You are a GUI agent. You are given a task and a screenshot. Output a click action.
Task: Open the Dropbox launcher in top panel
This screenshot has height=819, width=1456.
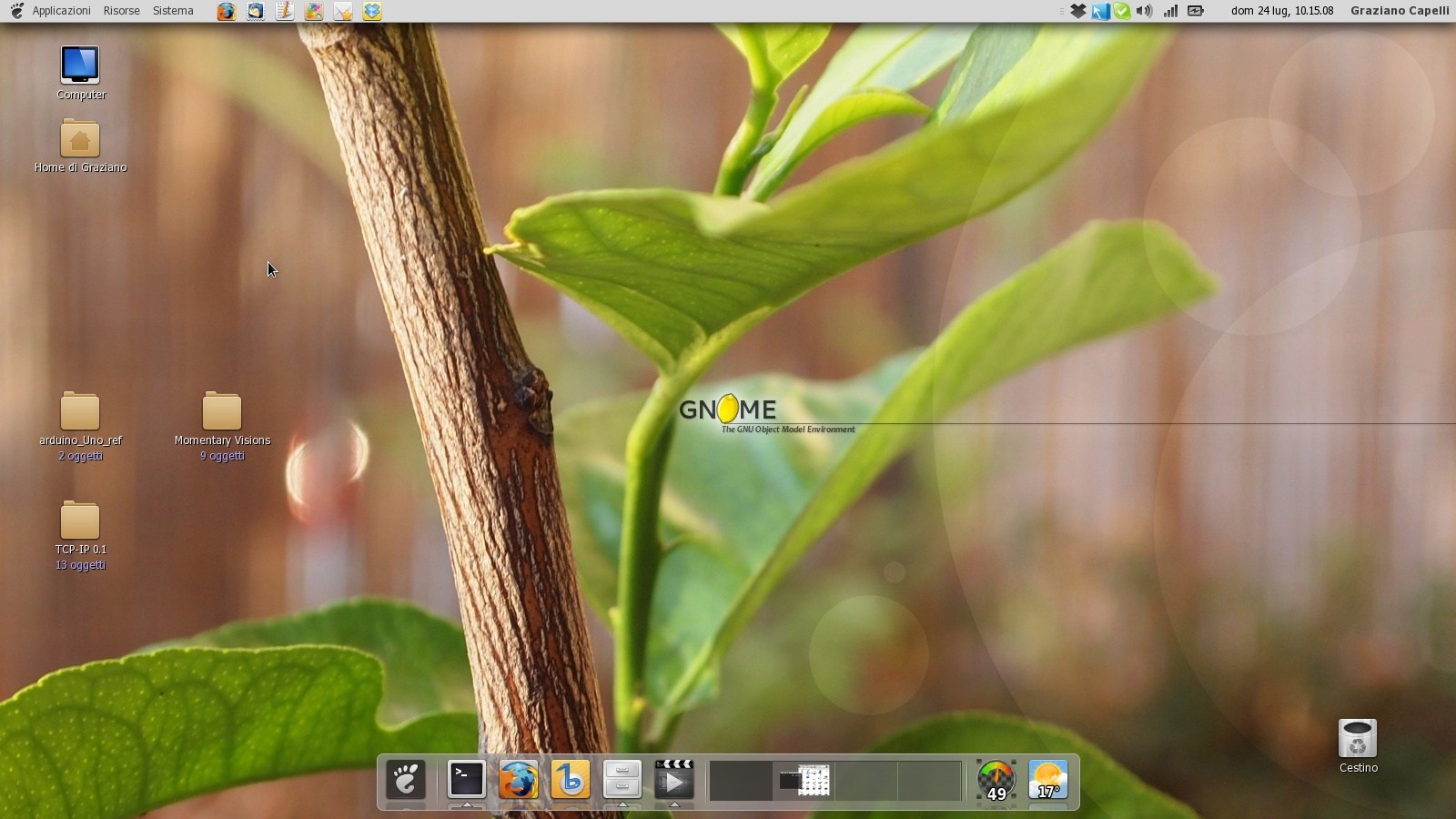tap(372, 11)
